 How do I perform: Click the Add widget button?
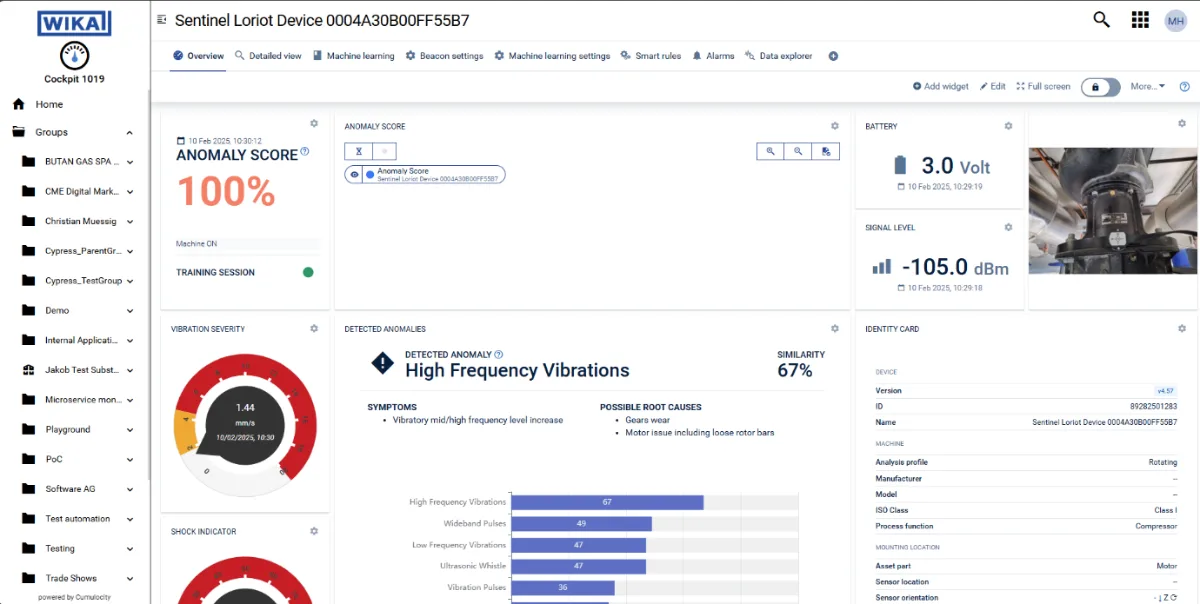[941, 87]
